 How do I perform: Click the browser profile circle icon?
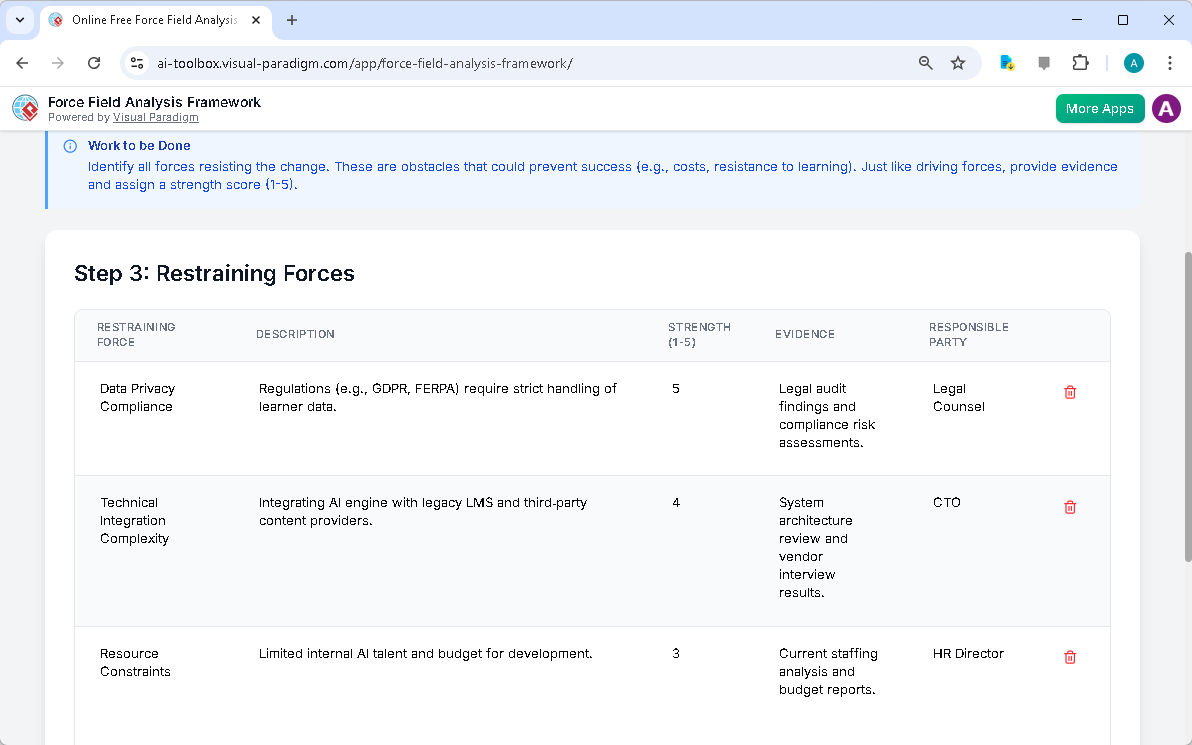point(1133,62)
